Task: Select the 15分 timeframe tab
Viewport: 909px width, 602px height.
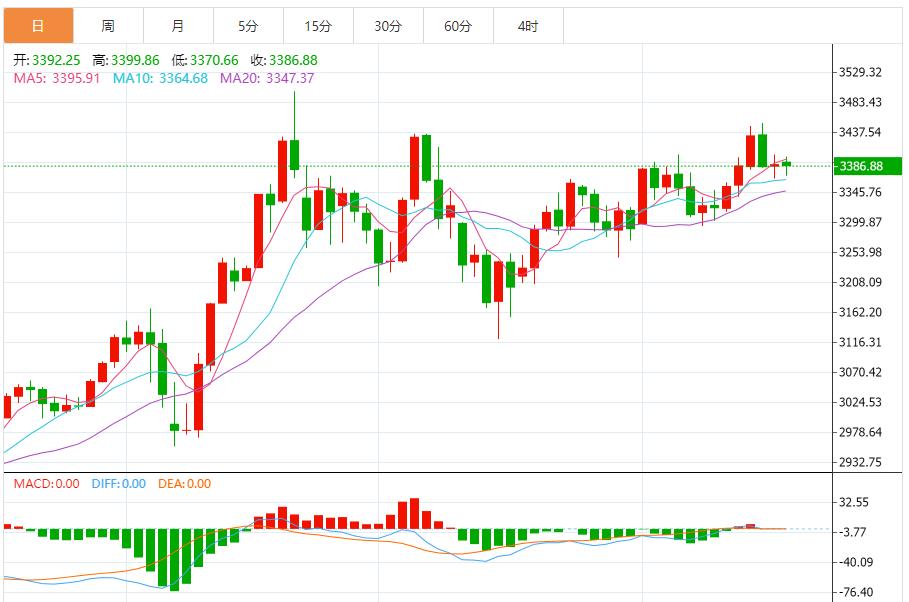Action: (x=318, y=26)
